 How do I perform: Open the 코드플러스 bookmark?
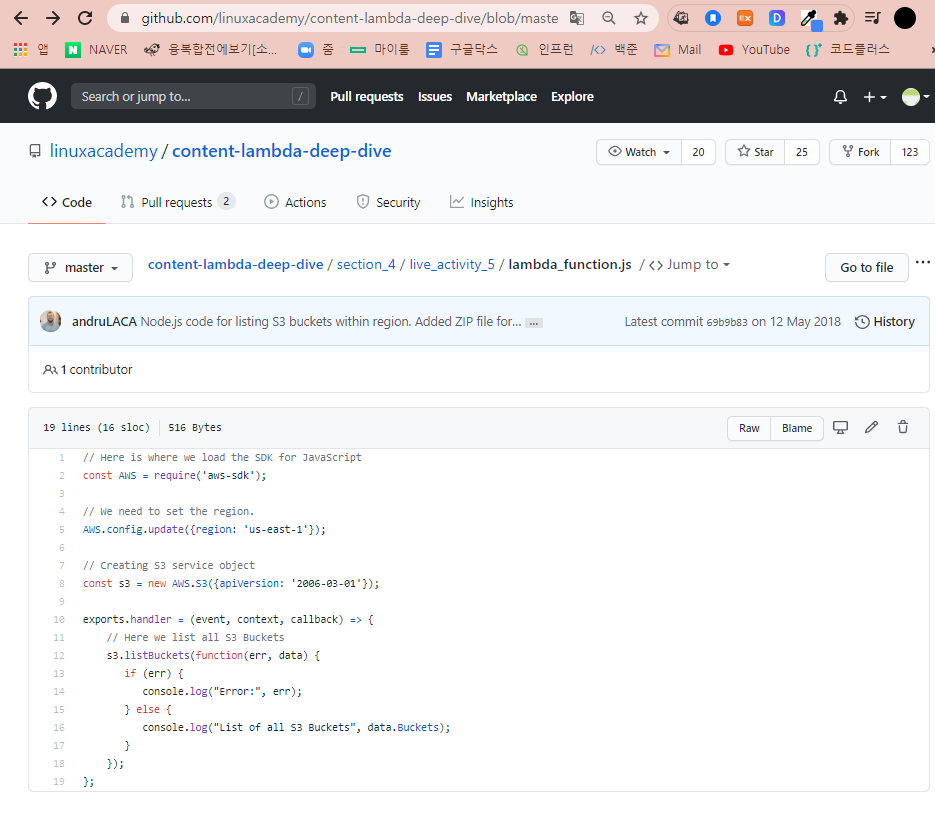point(847,49)
